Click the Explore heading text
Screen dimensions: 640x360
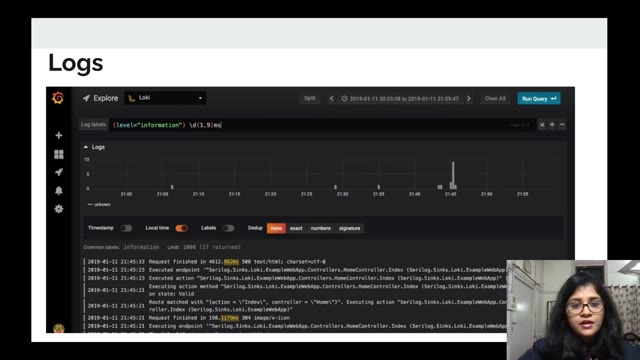106,98
